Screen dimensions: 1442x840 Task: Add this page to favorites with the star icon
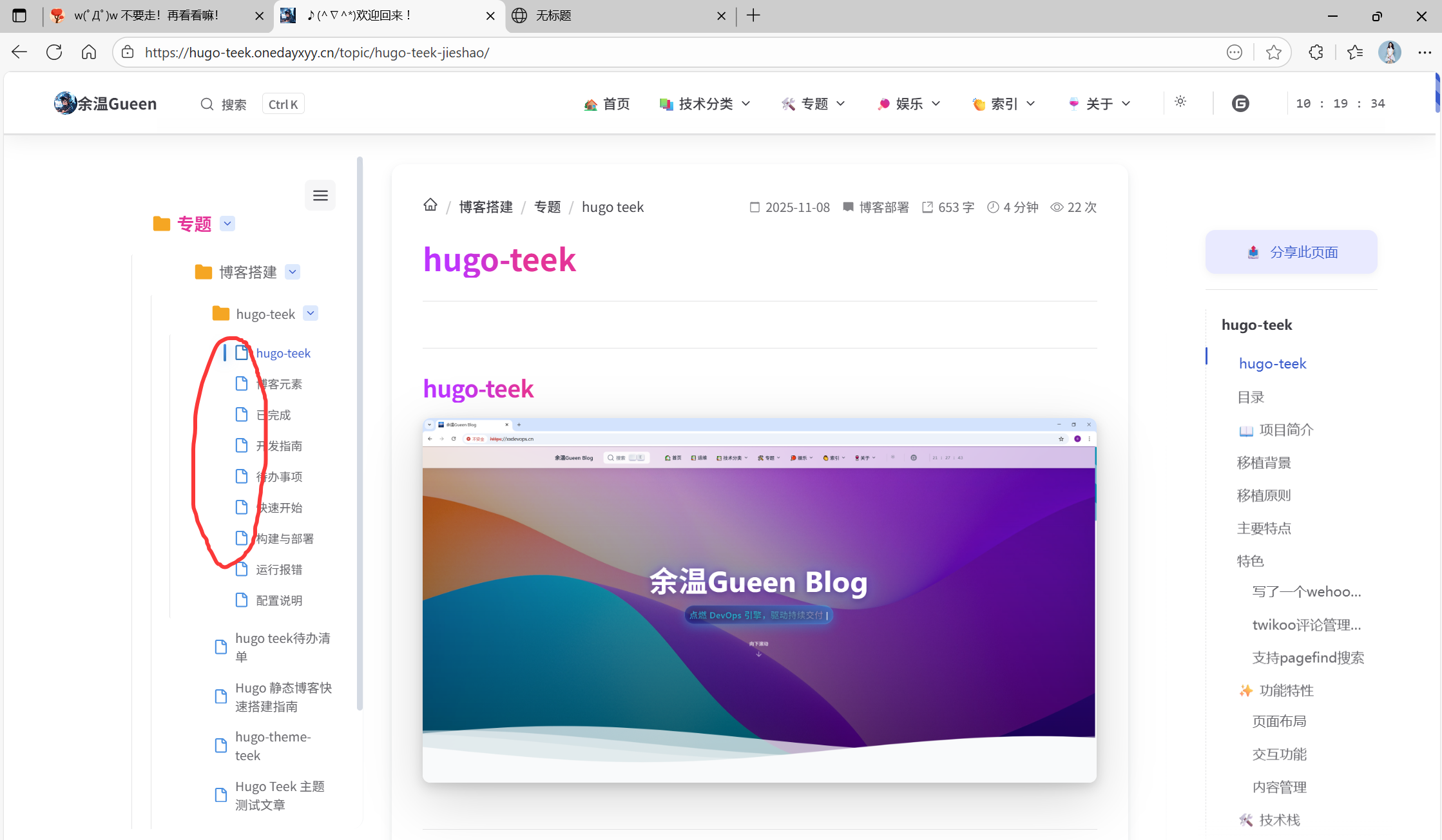point(1273,52)
